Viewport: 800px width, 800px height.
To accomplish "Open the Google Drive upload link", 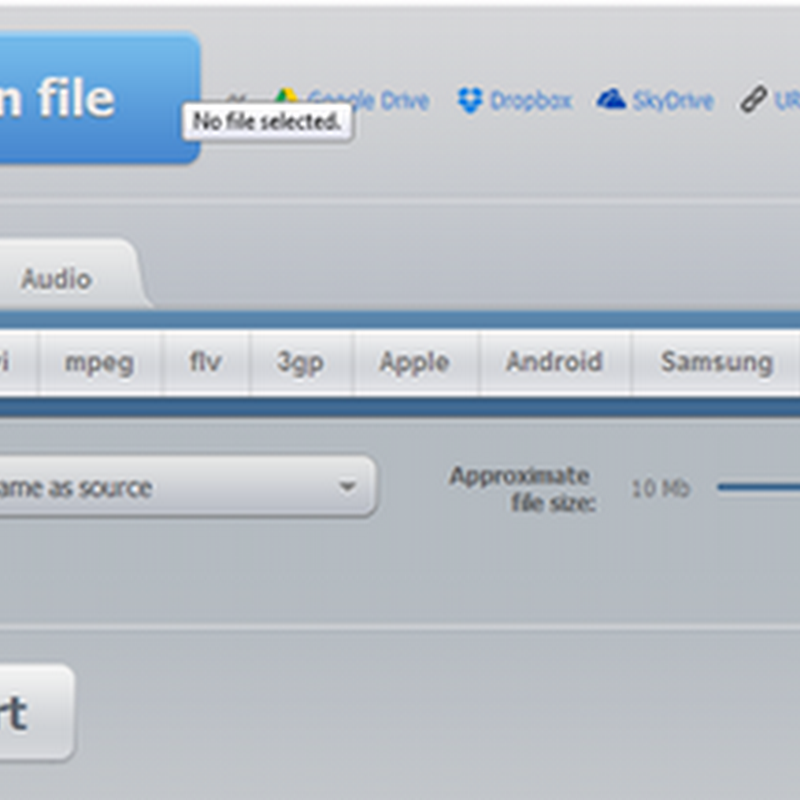I will coord(368,100).
